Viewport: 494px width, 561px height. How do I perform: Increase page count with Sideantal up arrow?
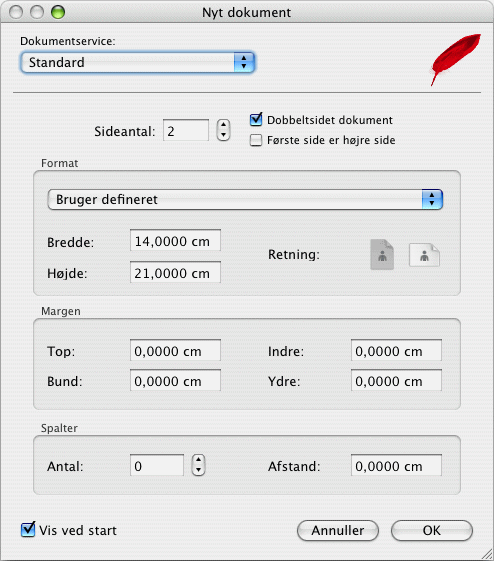point(224,125)
